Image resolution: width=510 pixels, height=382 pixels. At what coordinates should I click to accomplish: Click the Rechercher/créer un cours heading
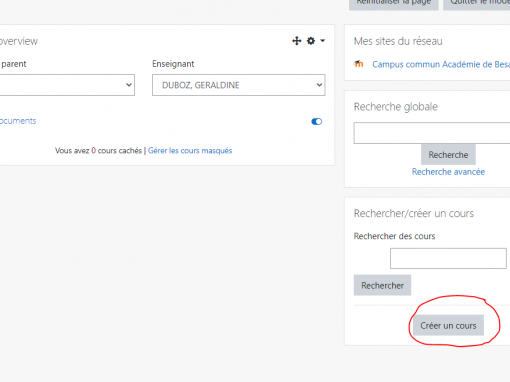click(x=414, y=213)
